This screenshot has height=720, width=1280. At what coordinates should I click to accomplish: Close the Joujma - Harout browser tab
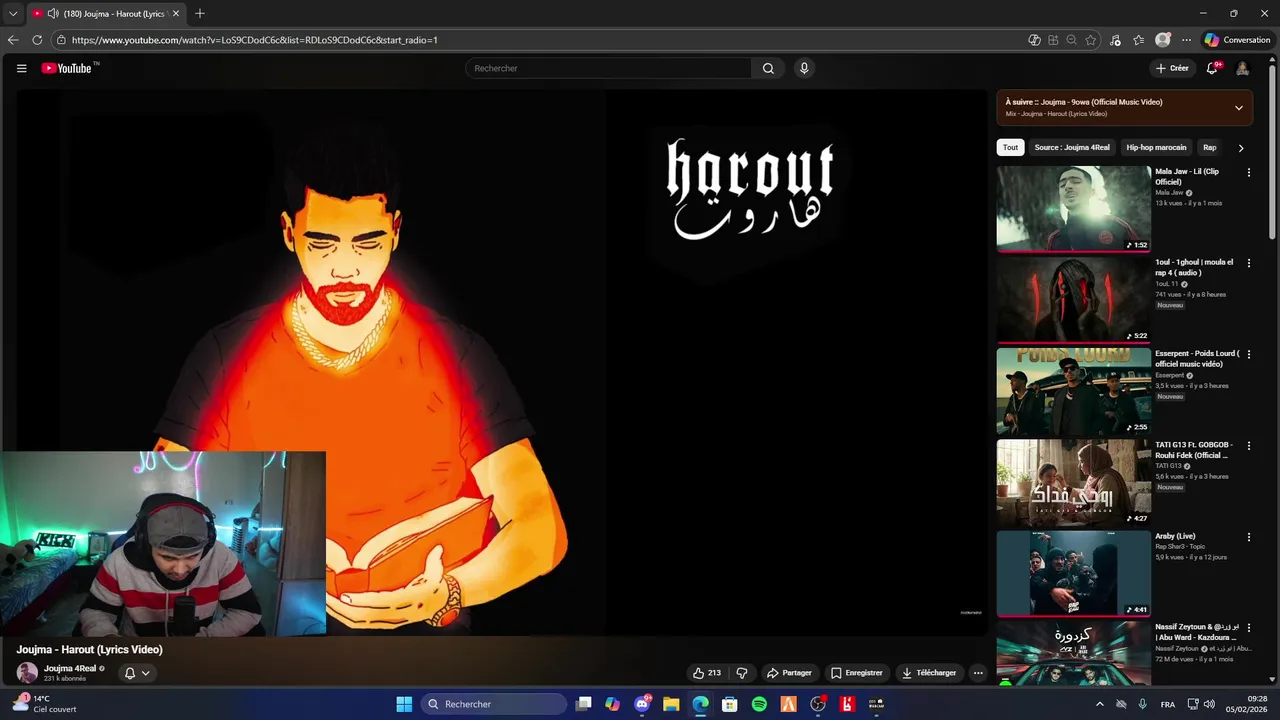pyautogui.click(x=176, y=14)
